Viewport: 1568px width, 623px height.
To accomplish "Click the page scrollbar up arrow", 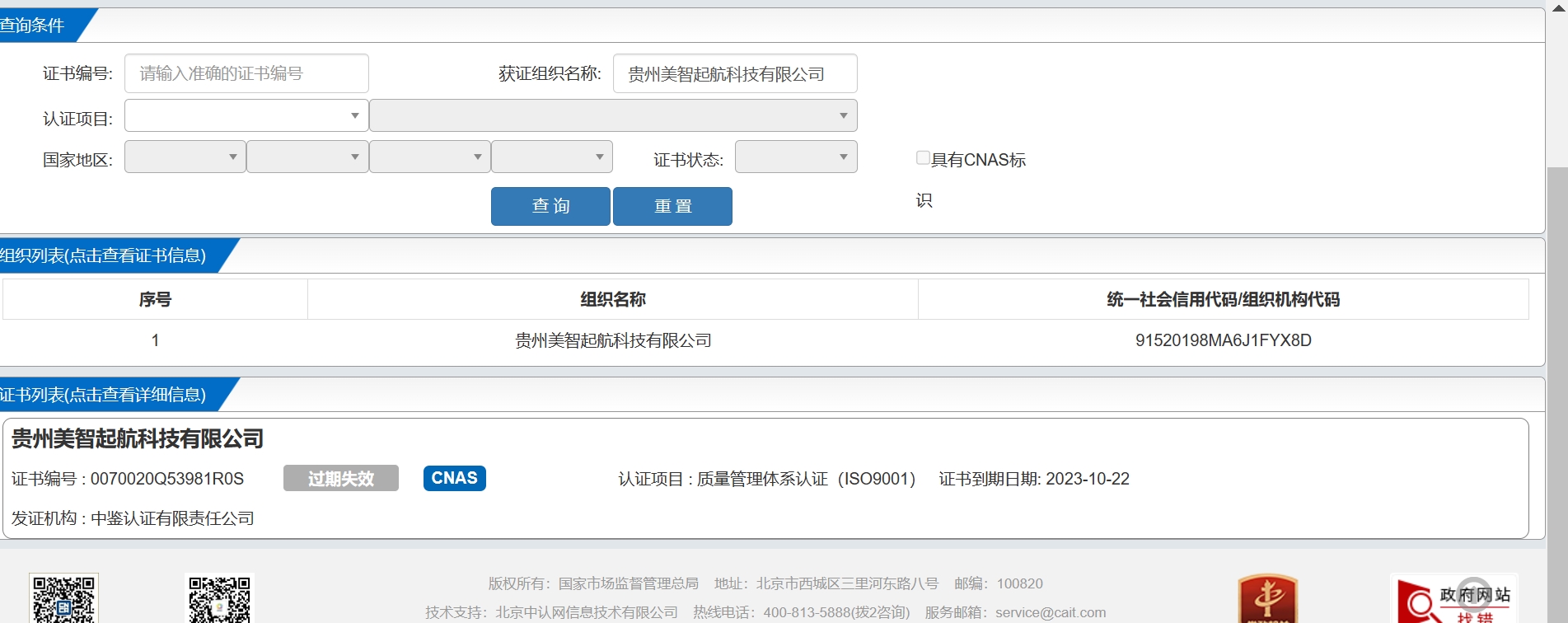I will (1558, 7).
